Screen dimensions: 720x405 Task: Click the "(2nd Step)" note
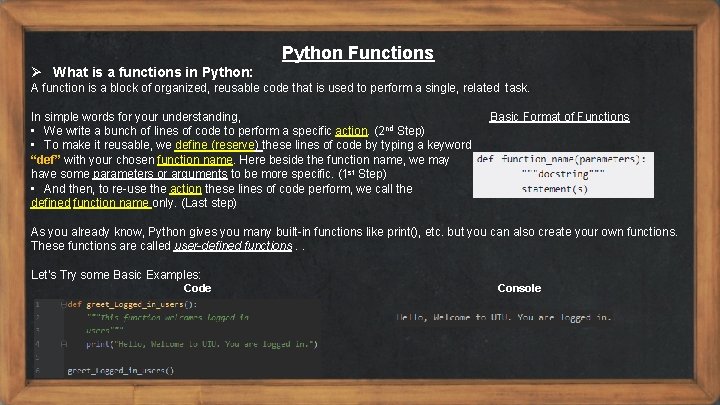(x=399, y=131)
